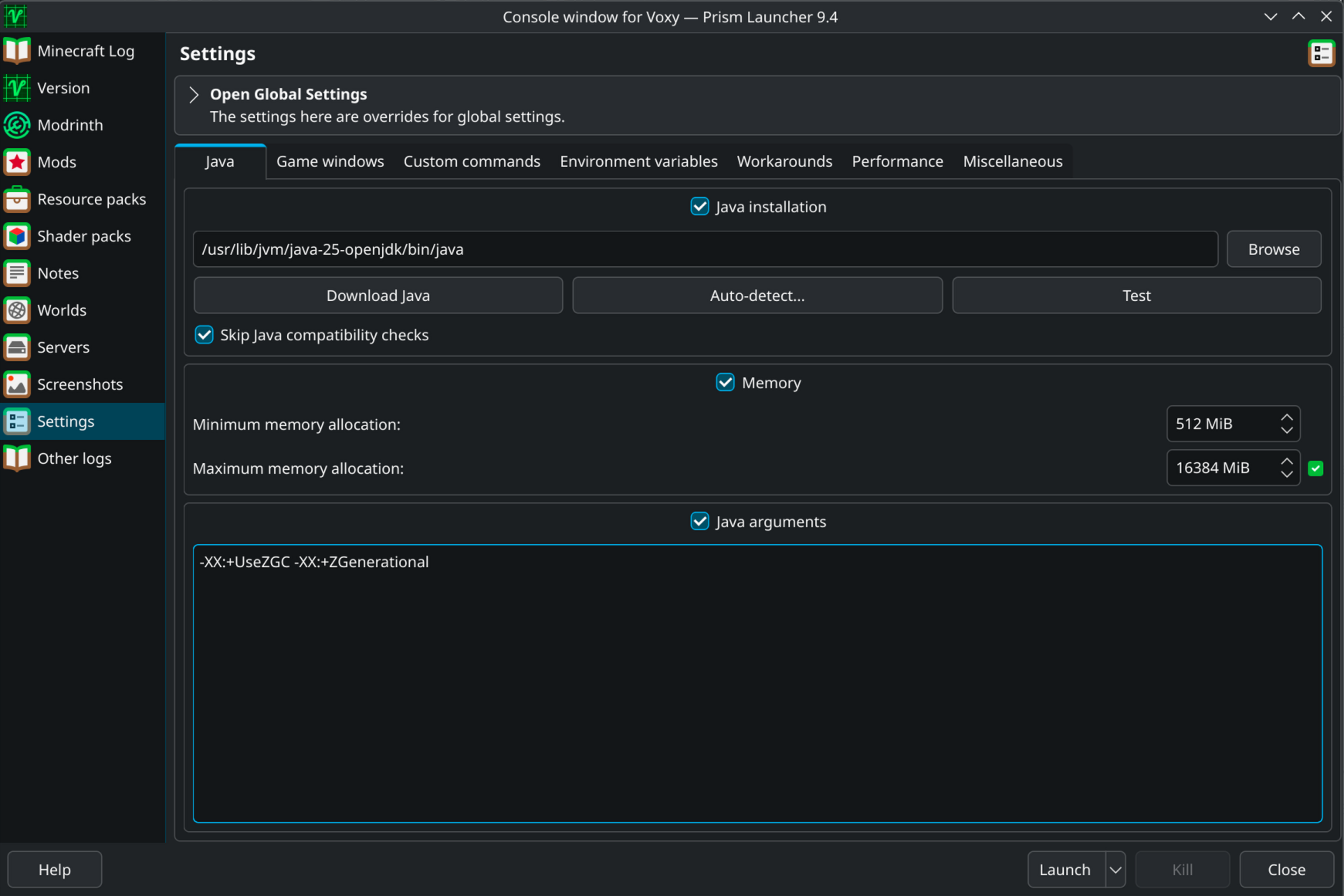Expand Open Global Settings chevron
This screenshot has width=1344, height=896.
tap(194, 95)
